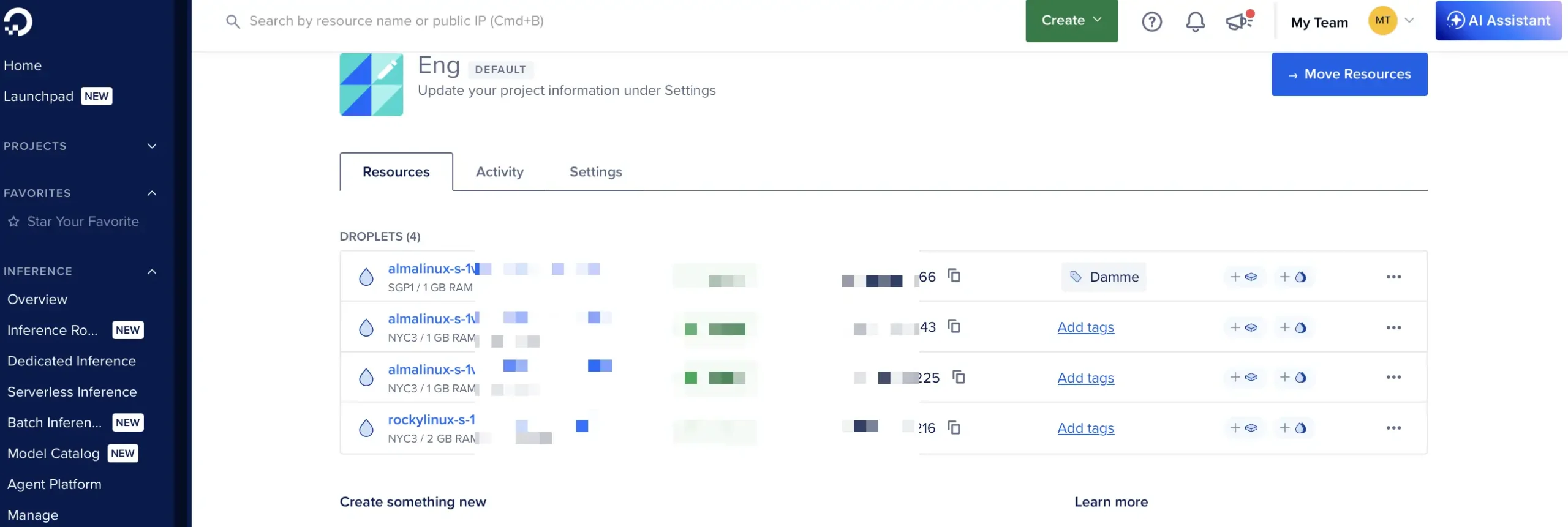The image size is (1568, 527).
Task: Add tags to rockylinux droplet
Action: (x=1085, y=428)
